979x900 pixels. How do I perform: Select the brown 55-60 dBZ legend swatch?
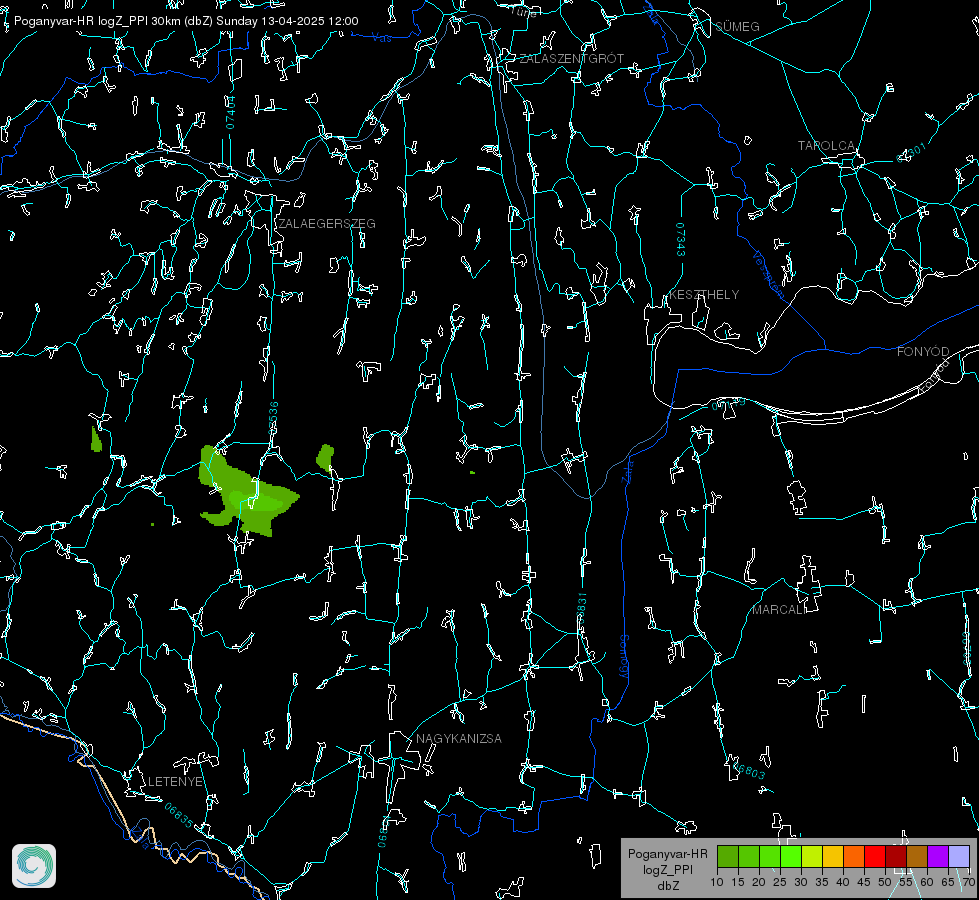(x=917, y=856)
